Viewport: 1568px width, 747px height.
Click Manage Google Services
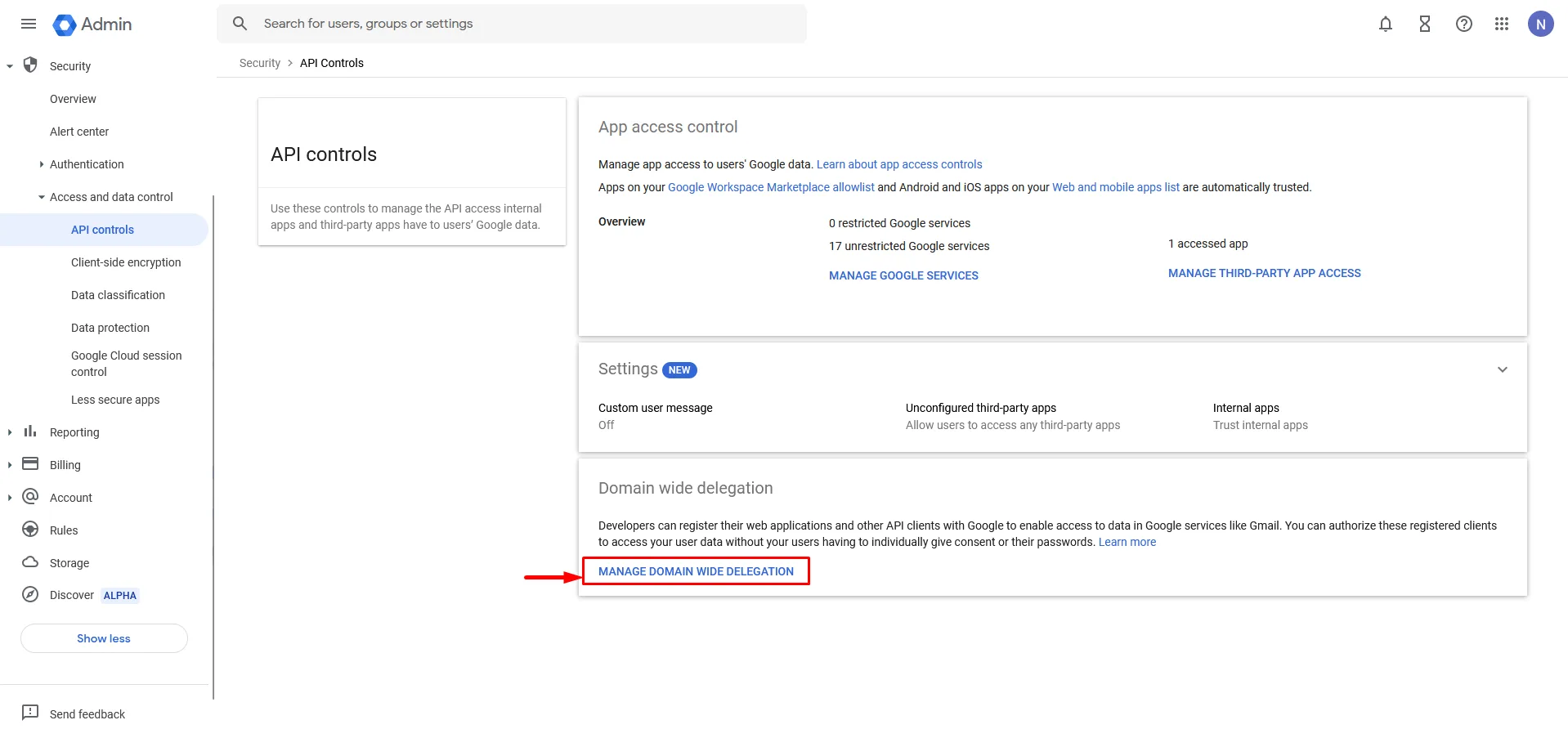[903, 275]
